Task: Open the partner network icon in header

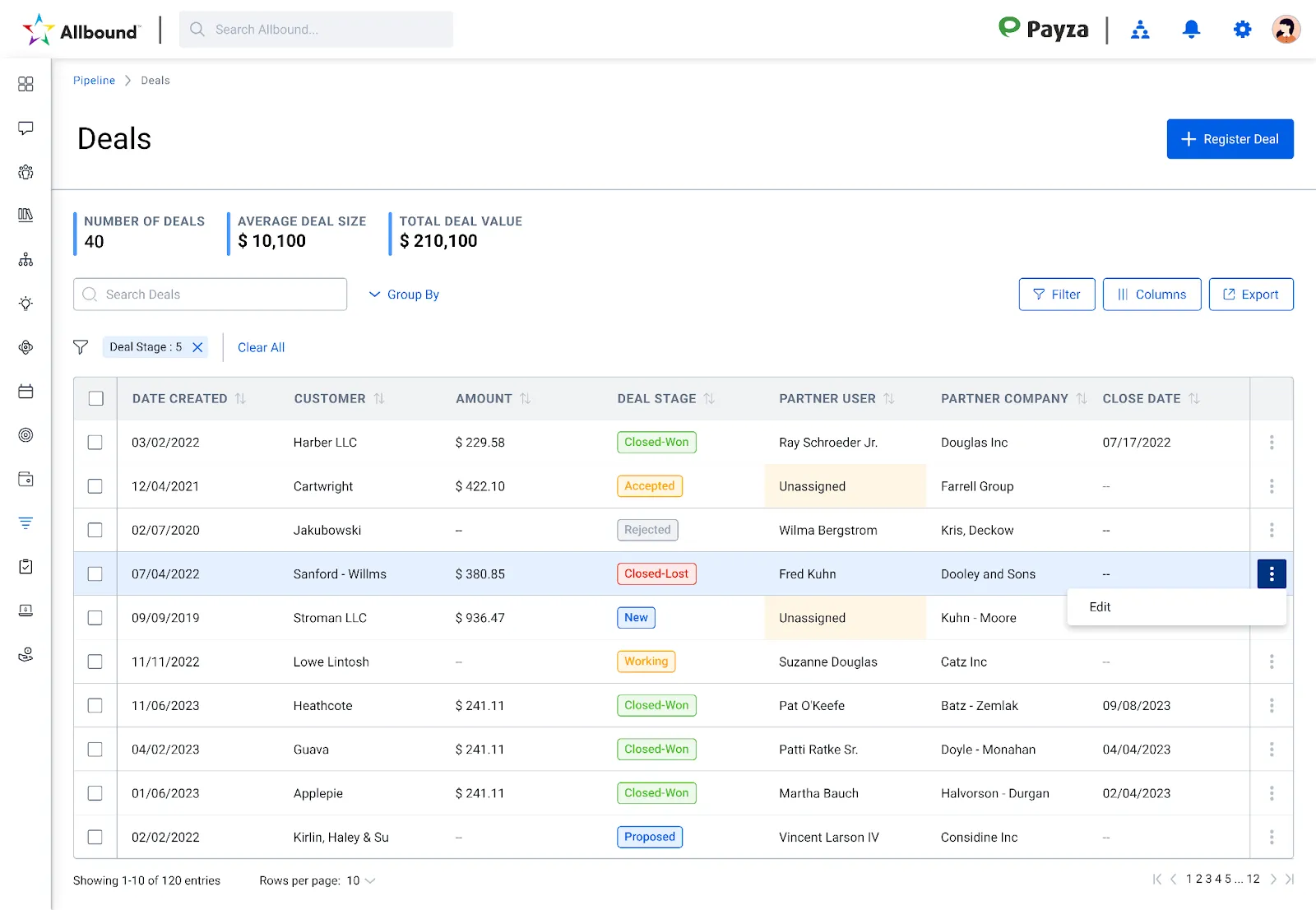Action: point(1140,30)
